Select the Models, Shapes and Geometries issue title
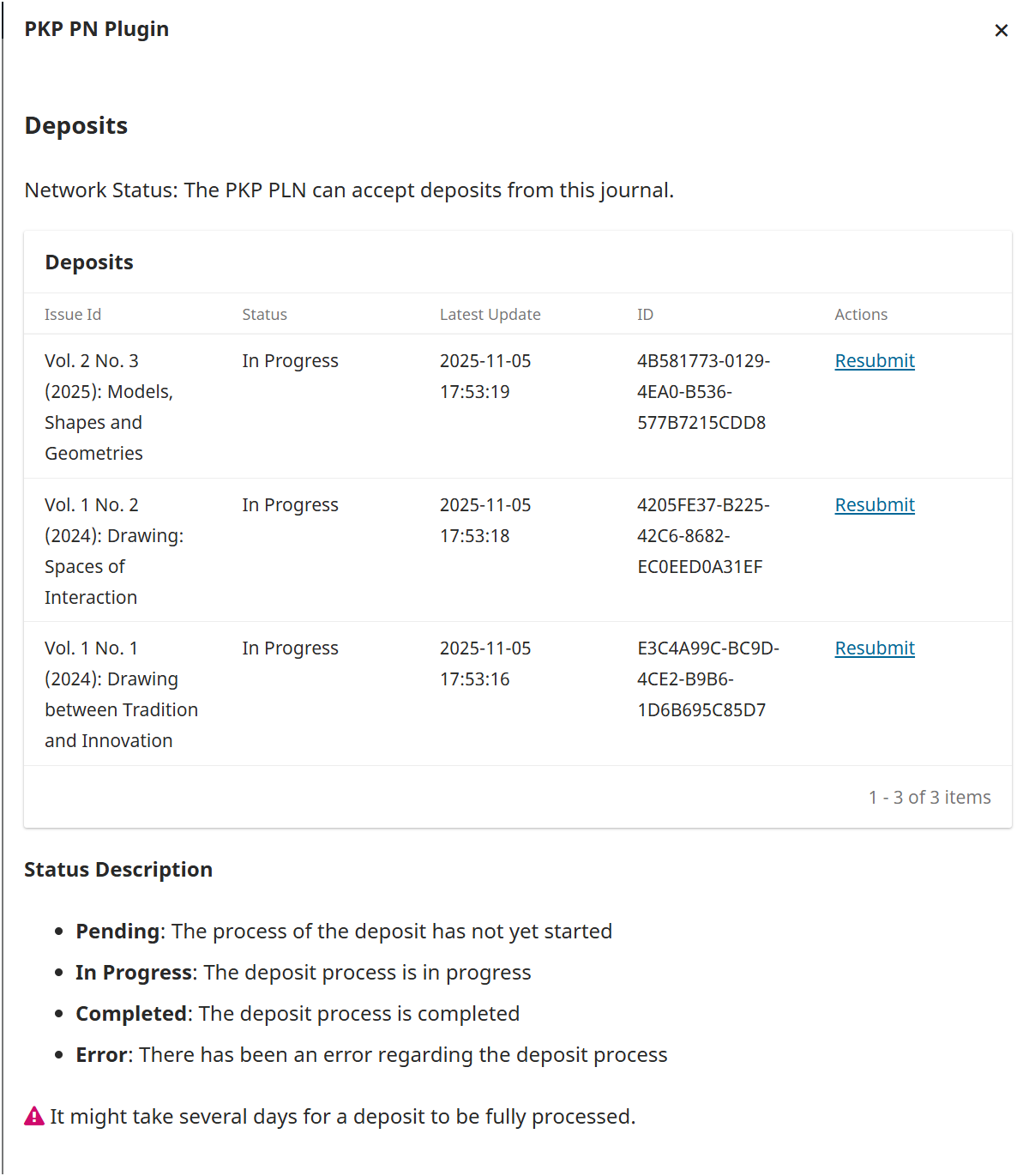1023x1176 pixels. pos(108,407)
